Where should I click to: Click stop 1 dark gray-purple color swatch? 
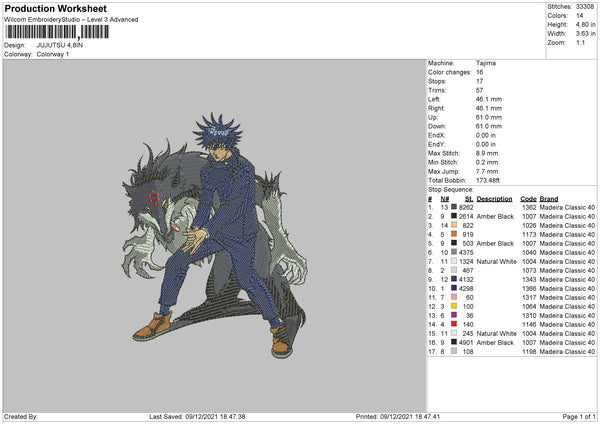[x=454, y=207]
